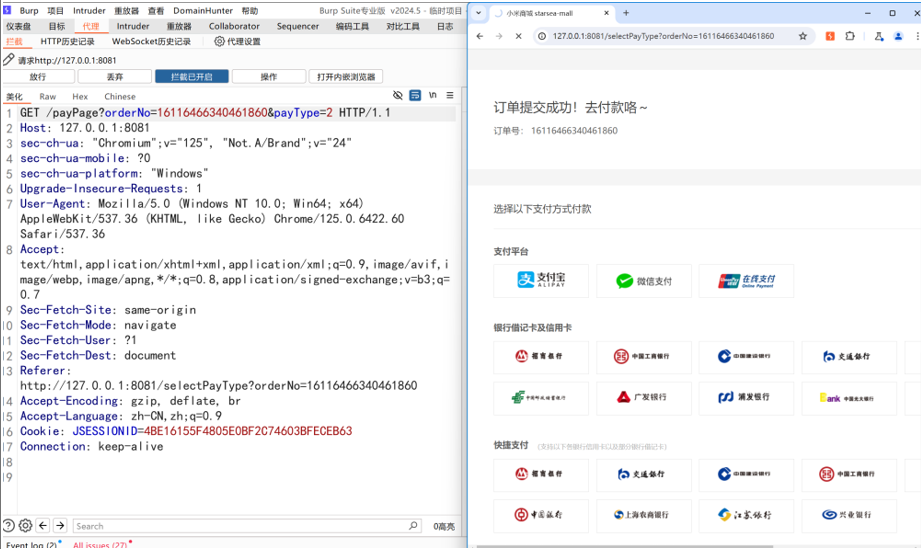Open a new browser tab with plus
This screenshot has width=921, height=549.
point(626,12)
